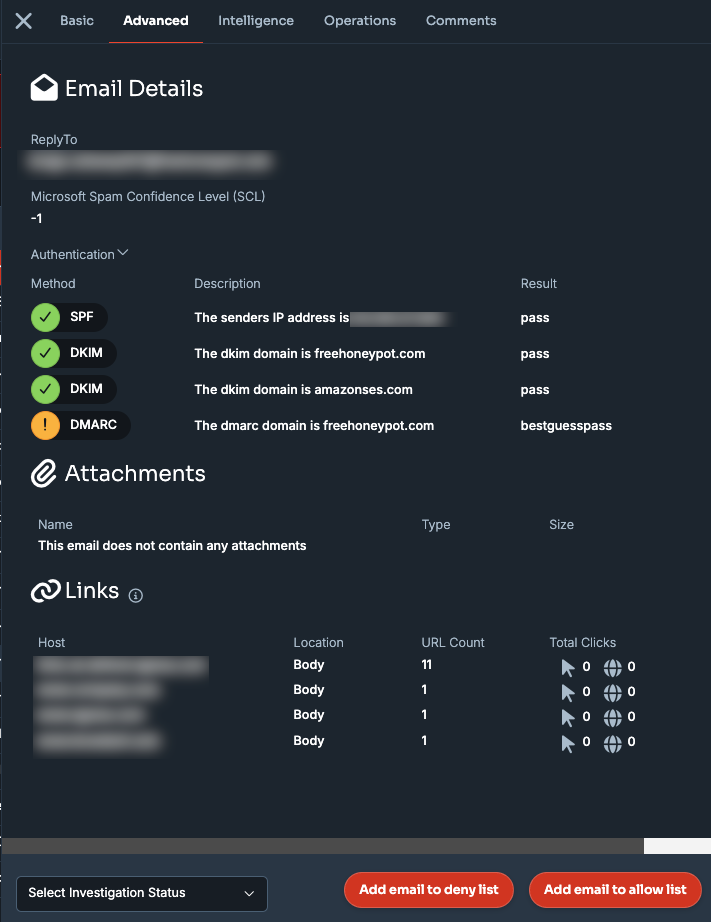Viewport: 711px width, 922px height.
Task: Click the Attachments paperclip icon
Action: [44, 473]
